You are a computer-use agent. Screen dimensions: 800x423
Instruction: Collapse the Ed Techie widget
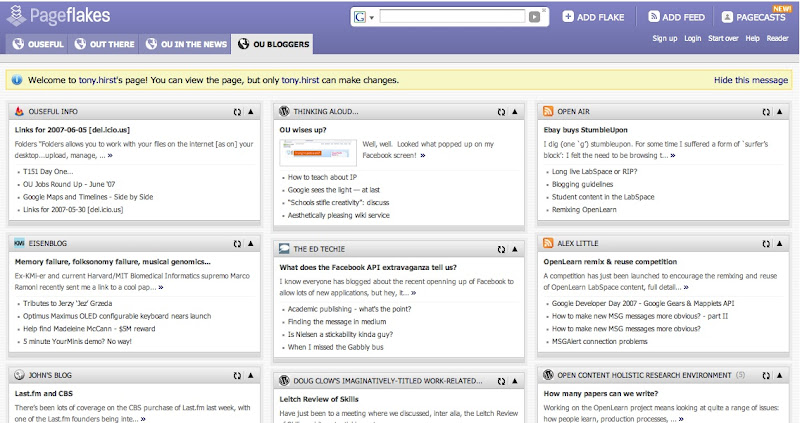click(516, 248)
